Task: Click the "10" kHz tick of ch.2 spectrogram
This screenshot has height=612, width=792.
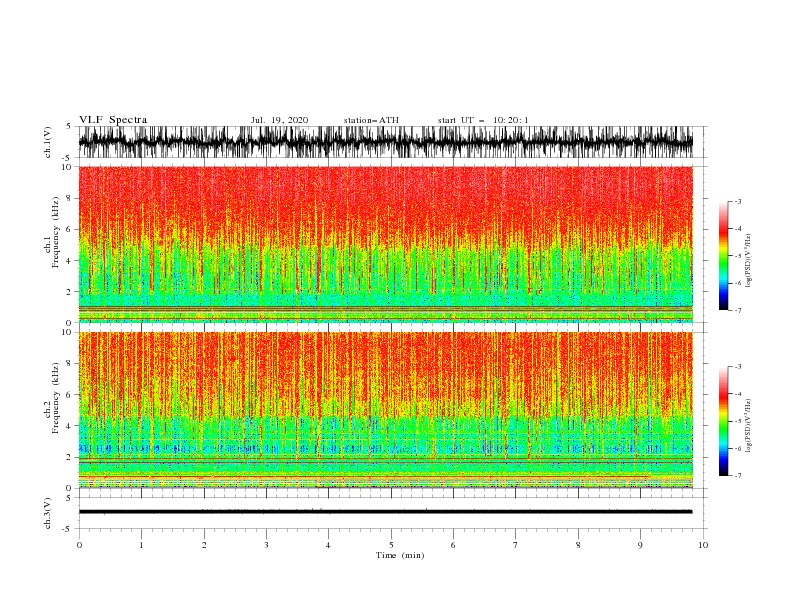Action: (x=69, y=332)
